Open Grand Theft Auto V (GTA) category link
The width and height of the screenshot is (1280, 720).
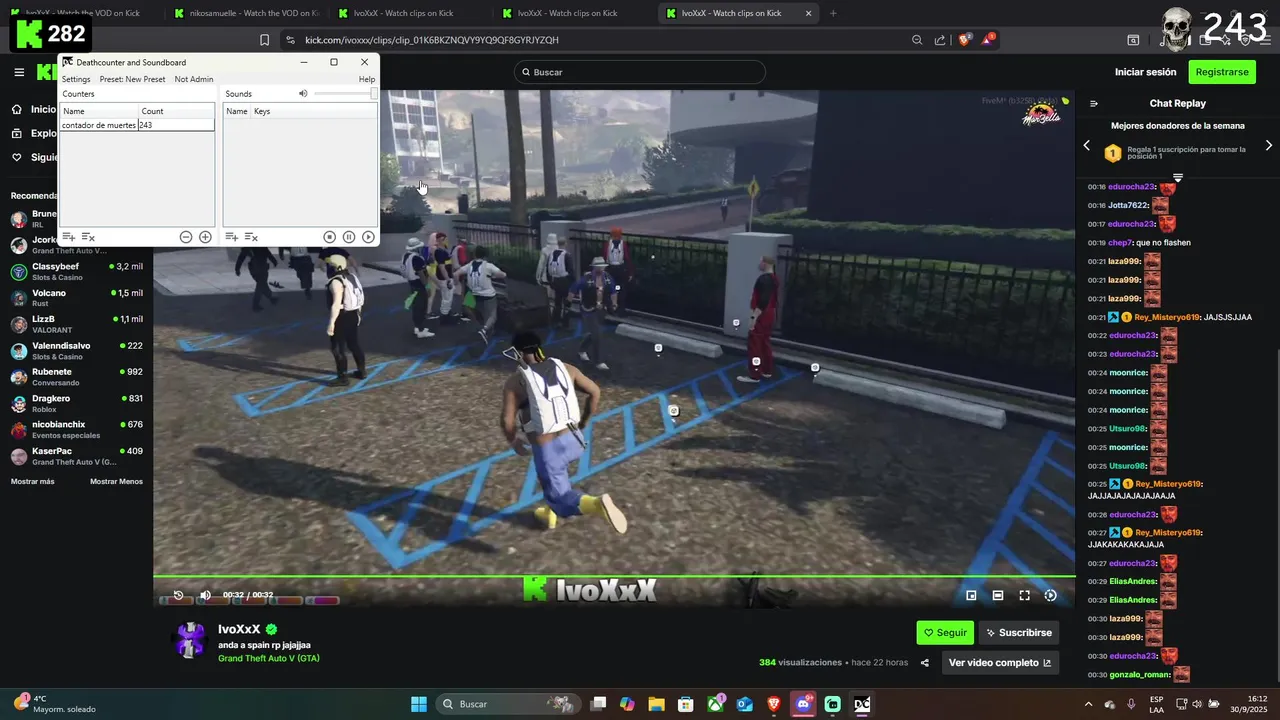point(269,658)
